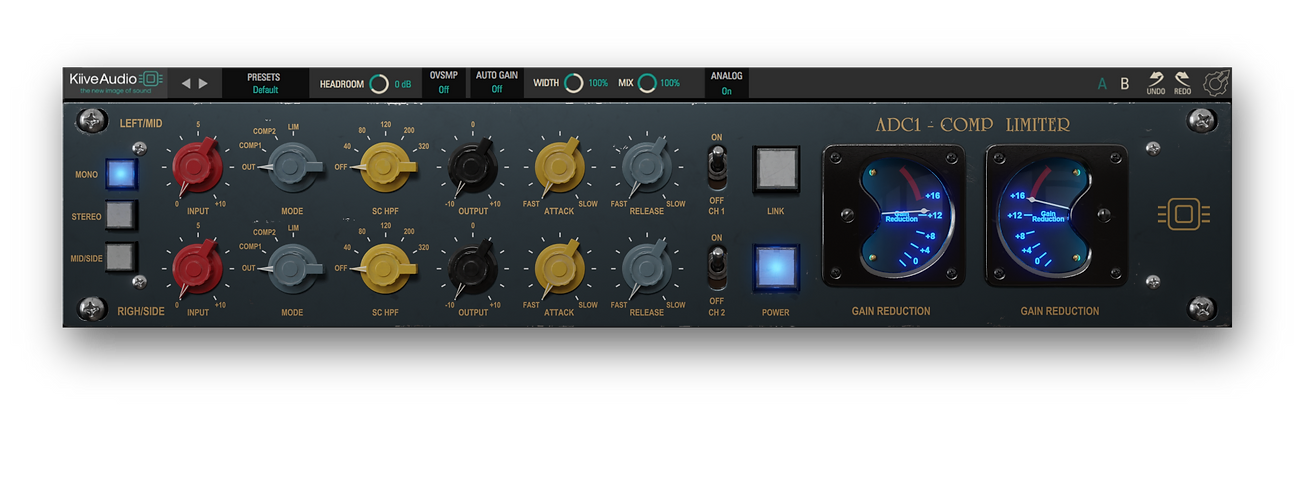Click the Right/Side yellow SC HPF knob
The height and width of the screenshot is (500, 1294).
pos(384,269)
